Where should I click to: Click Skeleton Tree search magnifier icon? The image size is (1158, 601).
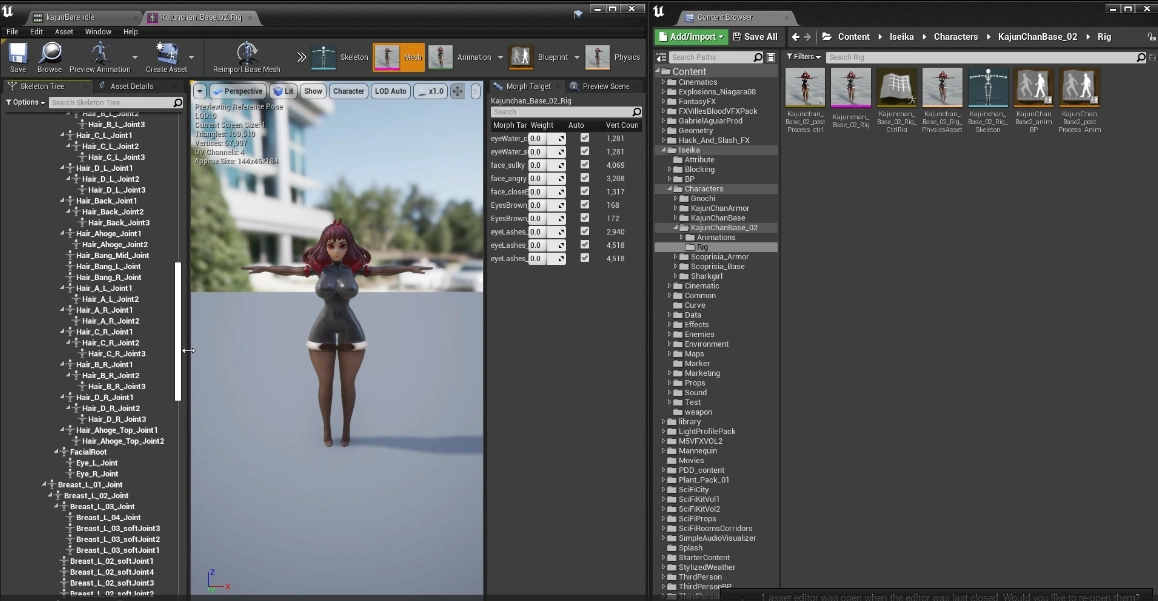[x=177, y=103]
